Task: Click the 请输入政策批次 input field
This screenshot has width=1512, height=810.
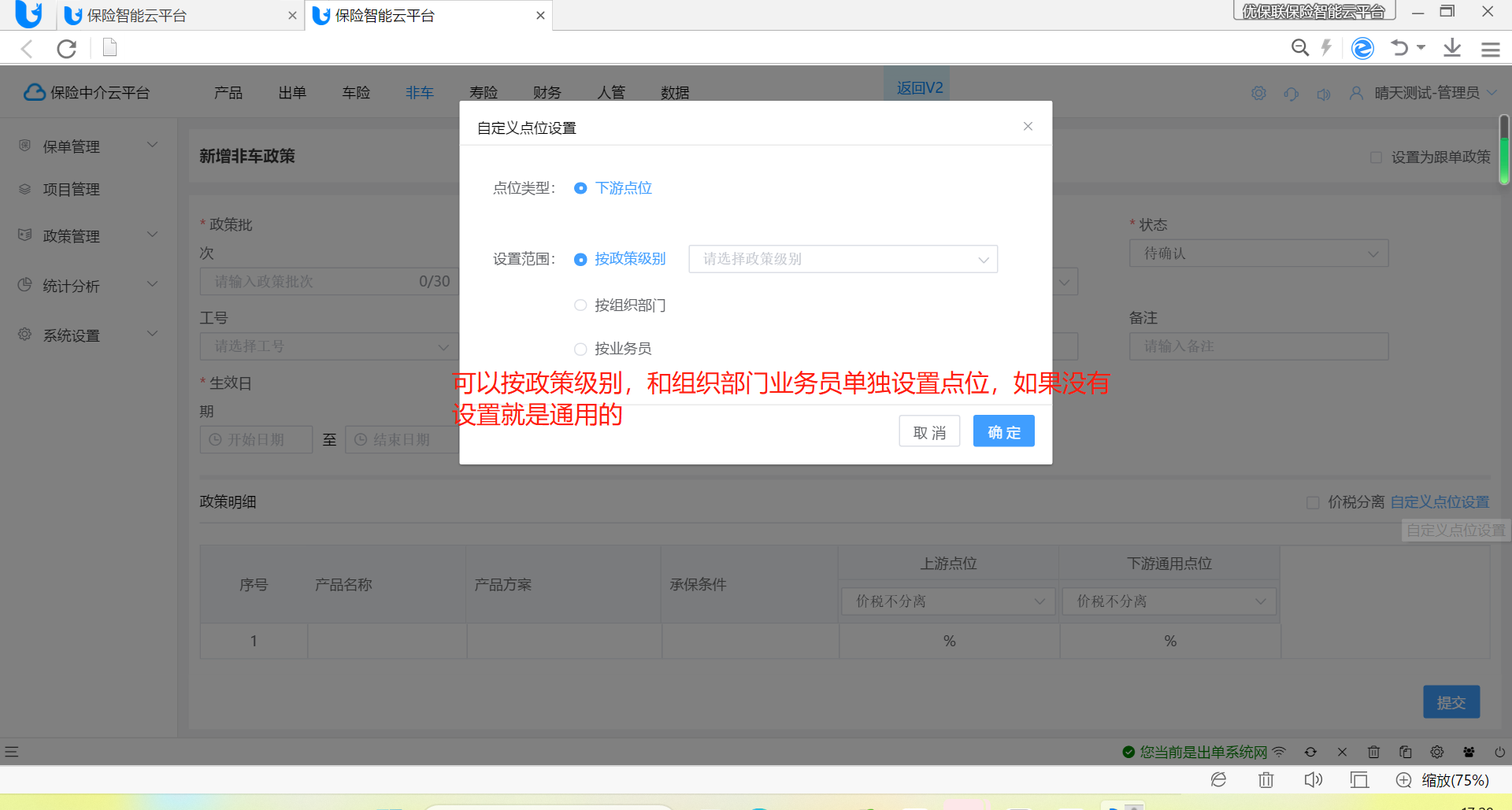Action: tap(328, 282)
